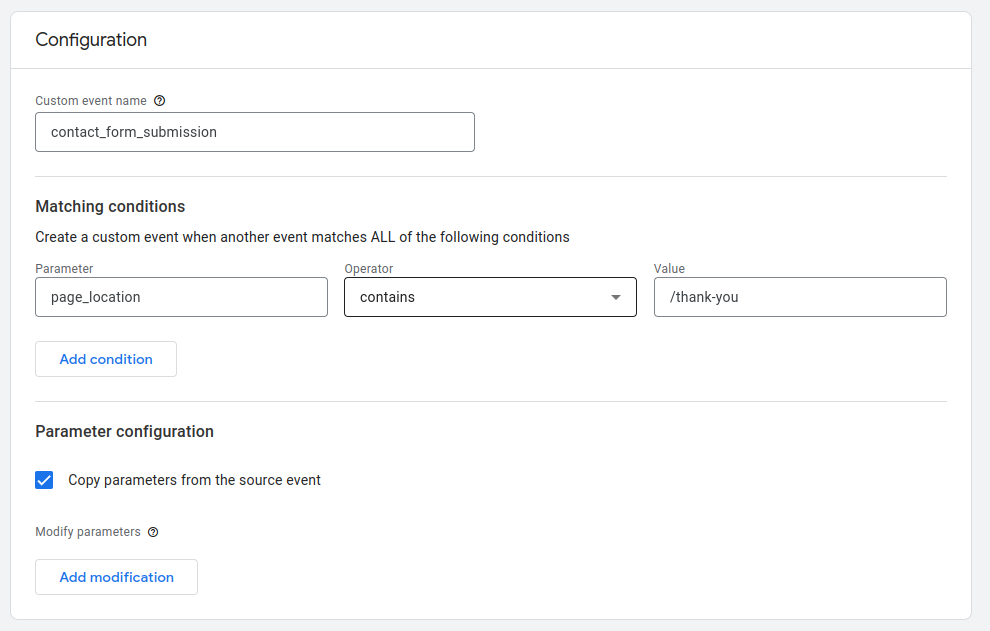Click the Parameter configuration heading
The width and height of the screenshot is (990, 631).
[124, 432]
